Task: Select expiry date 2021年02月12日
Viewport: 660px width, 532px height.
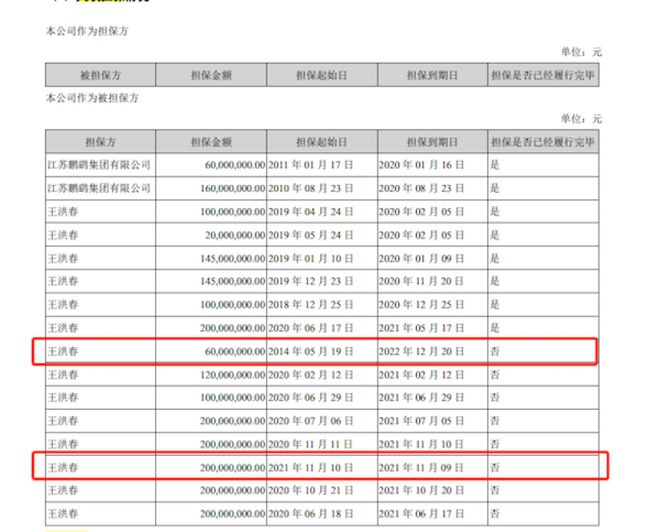Action: (x=421, y=375)
